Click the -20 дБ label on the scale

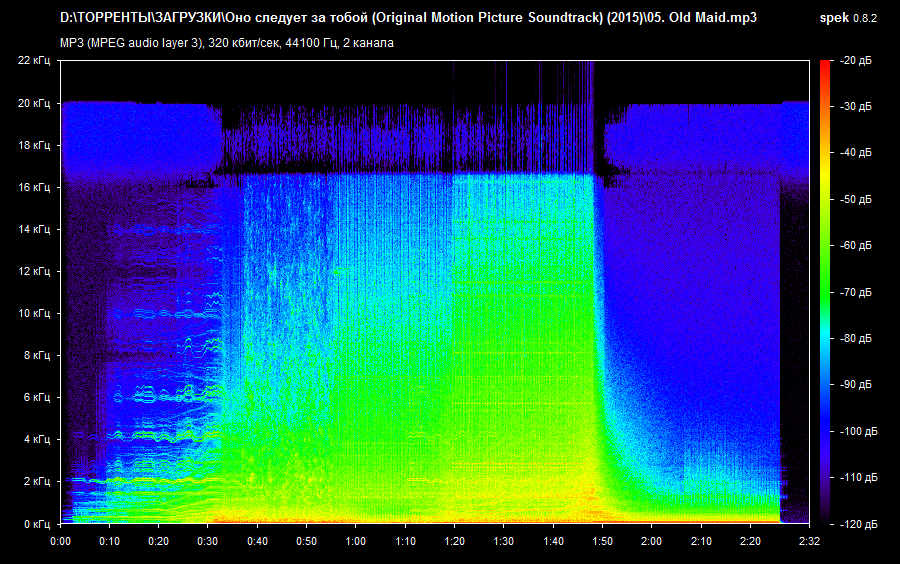point(856,61)
